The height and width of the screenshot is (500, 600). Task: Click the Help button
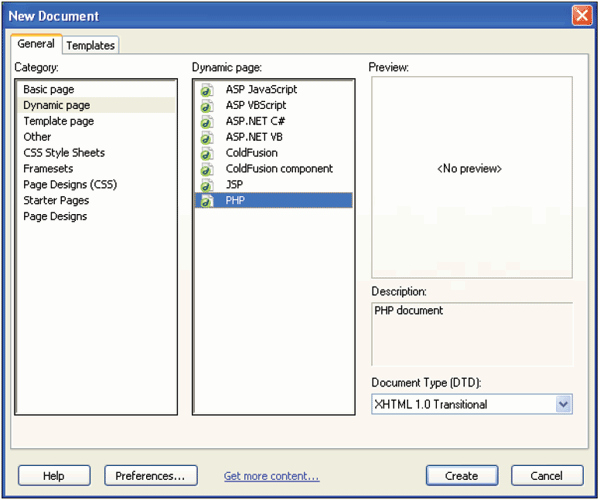click(54, 476)
